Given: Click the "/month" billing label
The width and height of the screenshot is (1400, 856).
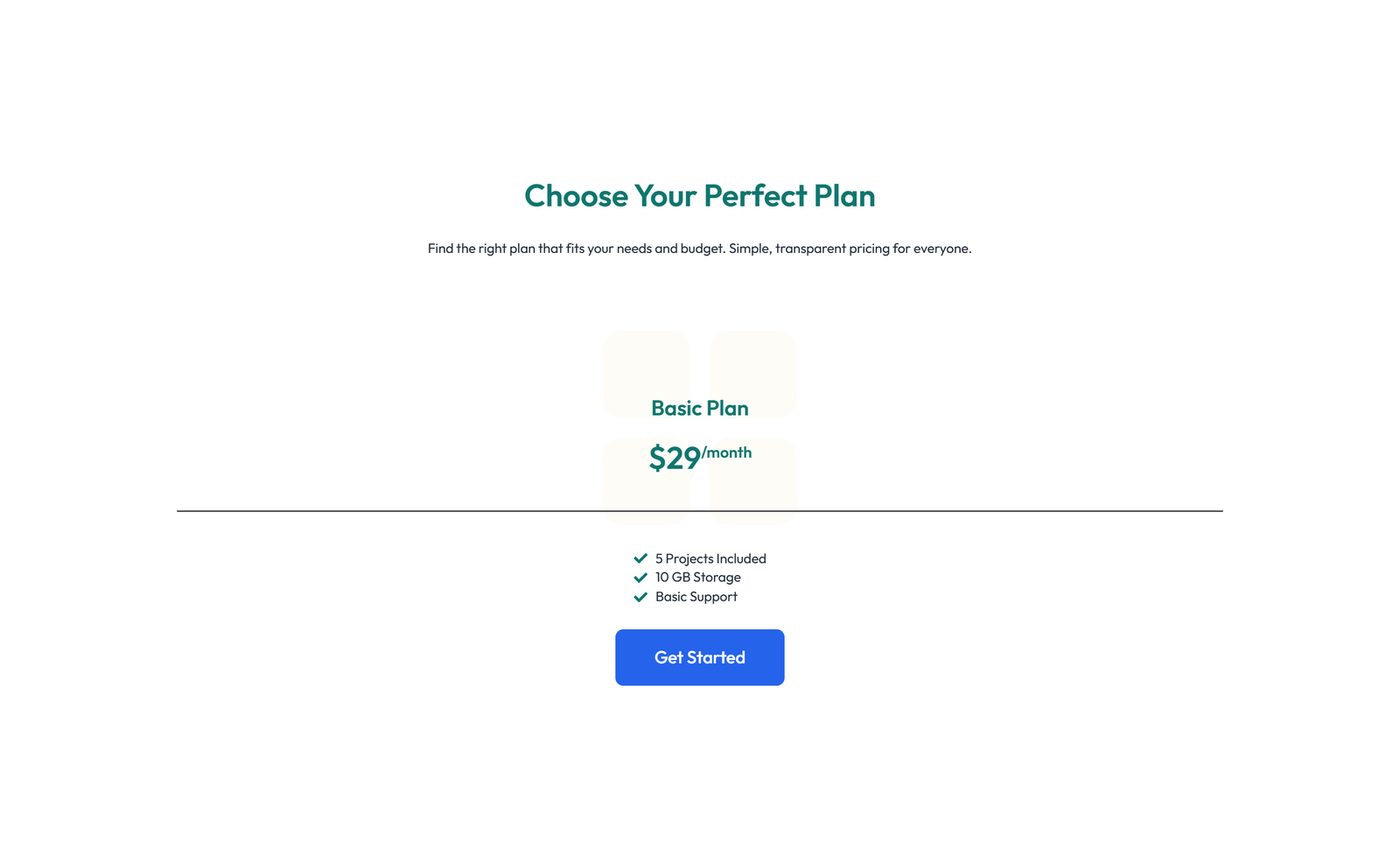Looking at the screenshot, I should [726, 453].
